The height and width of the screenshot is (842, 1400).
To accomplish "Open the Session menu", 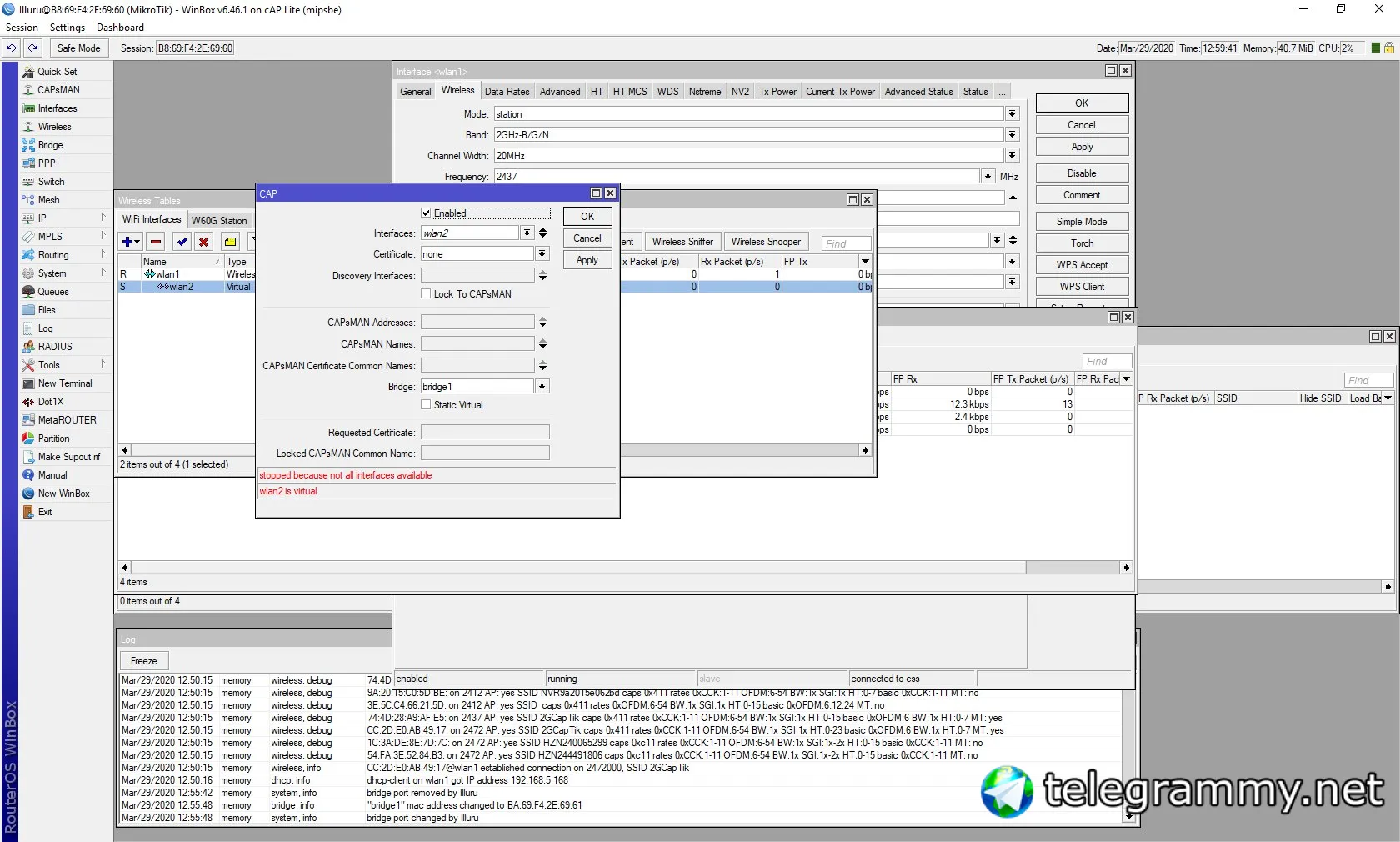I will [22, 28].
